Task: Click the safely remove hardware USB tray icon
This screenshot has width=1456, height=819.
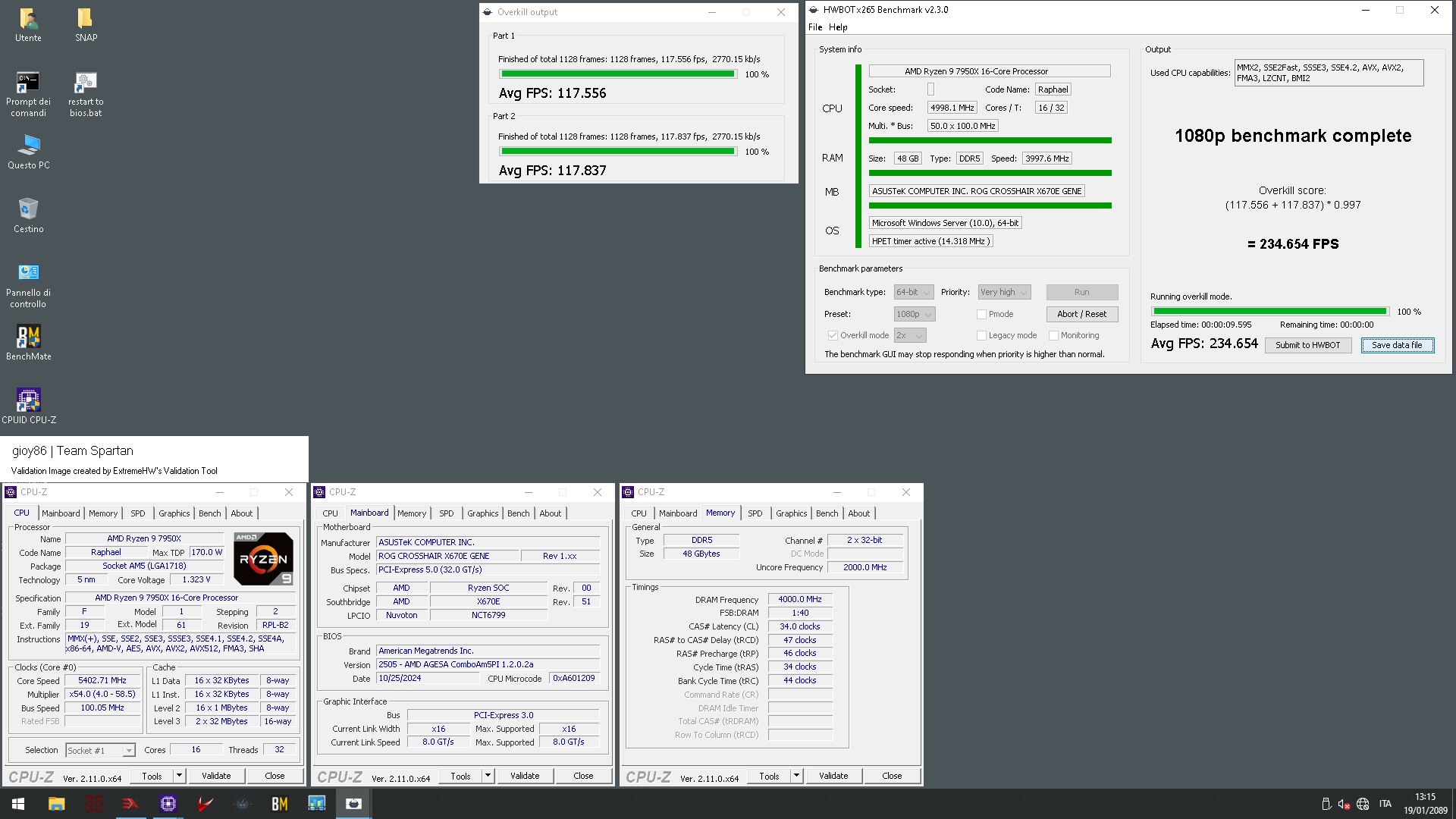Action: pyautogui.click(x=1326, y=804)
